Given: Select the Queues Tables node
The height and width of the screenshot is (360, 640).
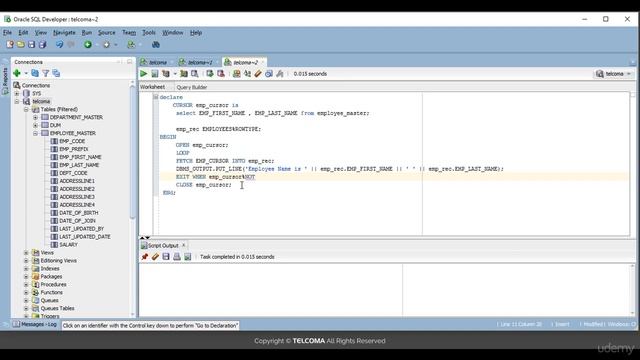Looking at the screenshot, I should (57, 309).
